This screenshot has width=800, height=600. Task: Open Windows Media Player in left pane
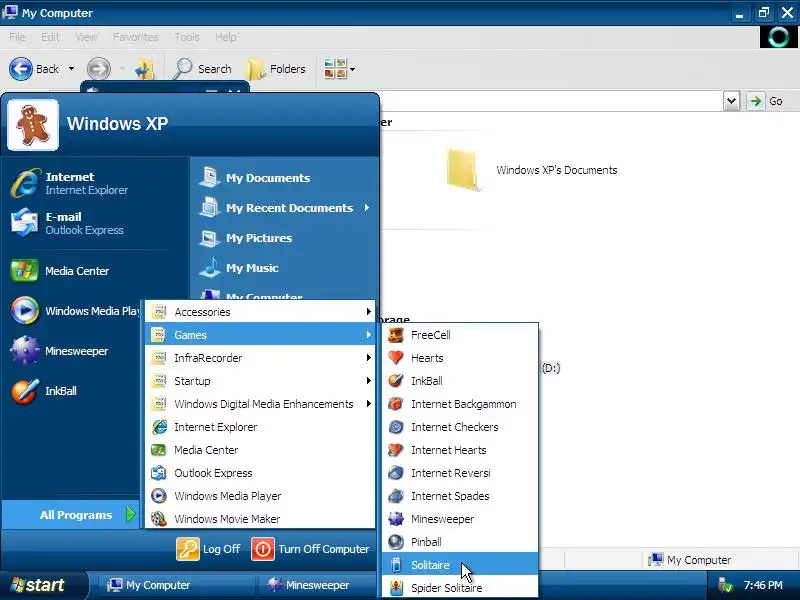pos(76,311)
